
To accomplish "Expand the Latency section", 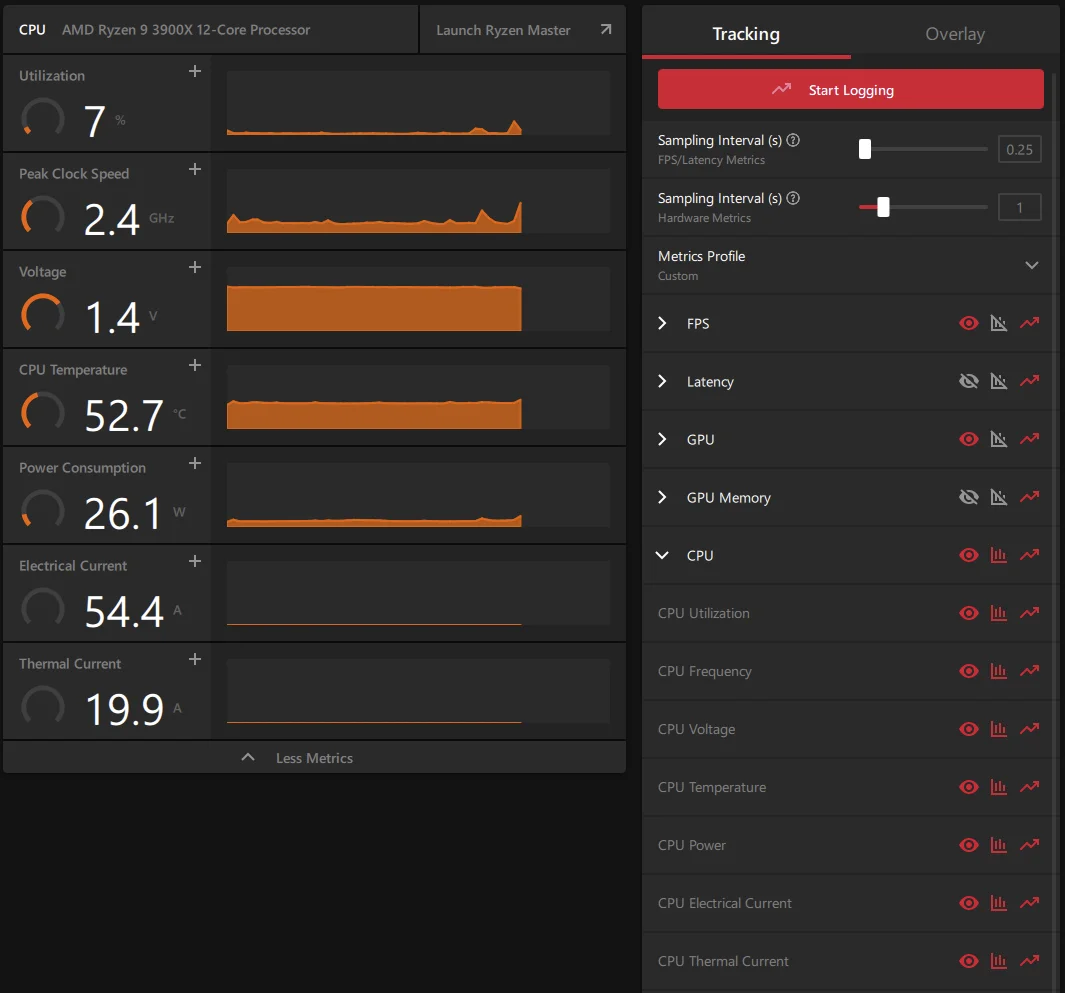I will pos(662,381).
